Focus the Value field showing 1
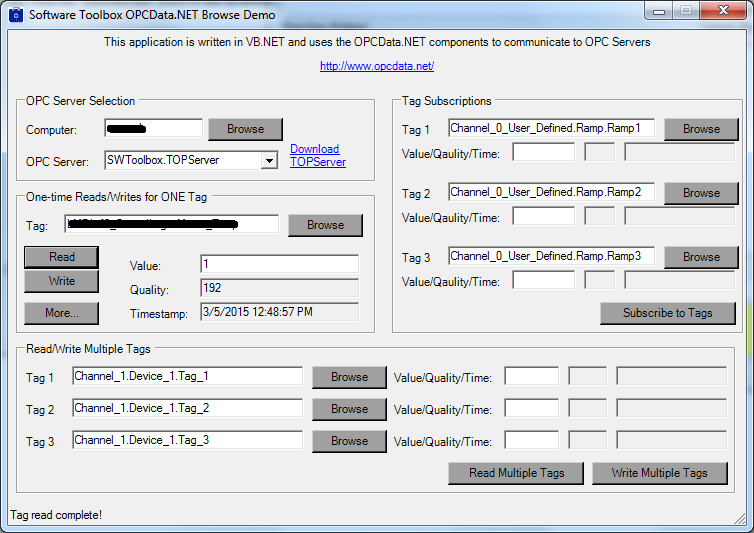 pos(278,264)
